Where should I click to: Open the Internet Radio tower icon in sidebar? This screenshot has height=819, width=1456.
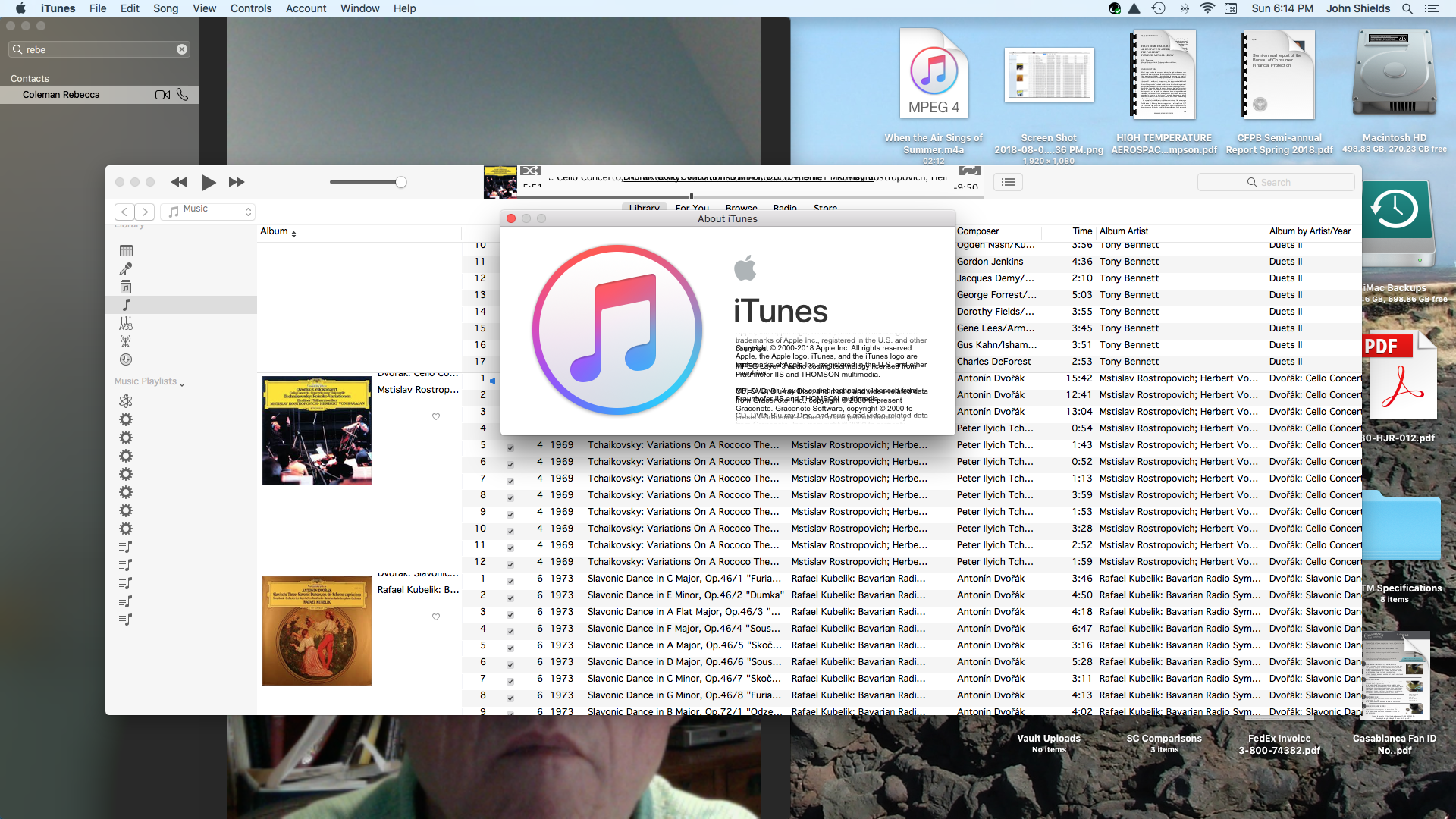coord(126,342)
